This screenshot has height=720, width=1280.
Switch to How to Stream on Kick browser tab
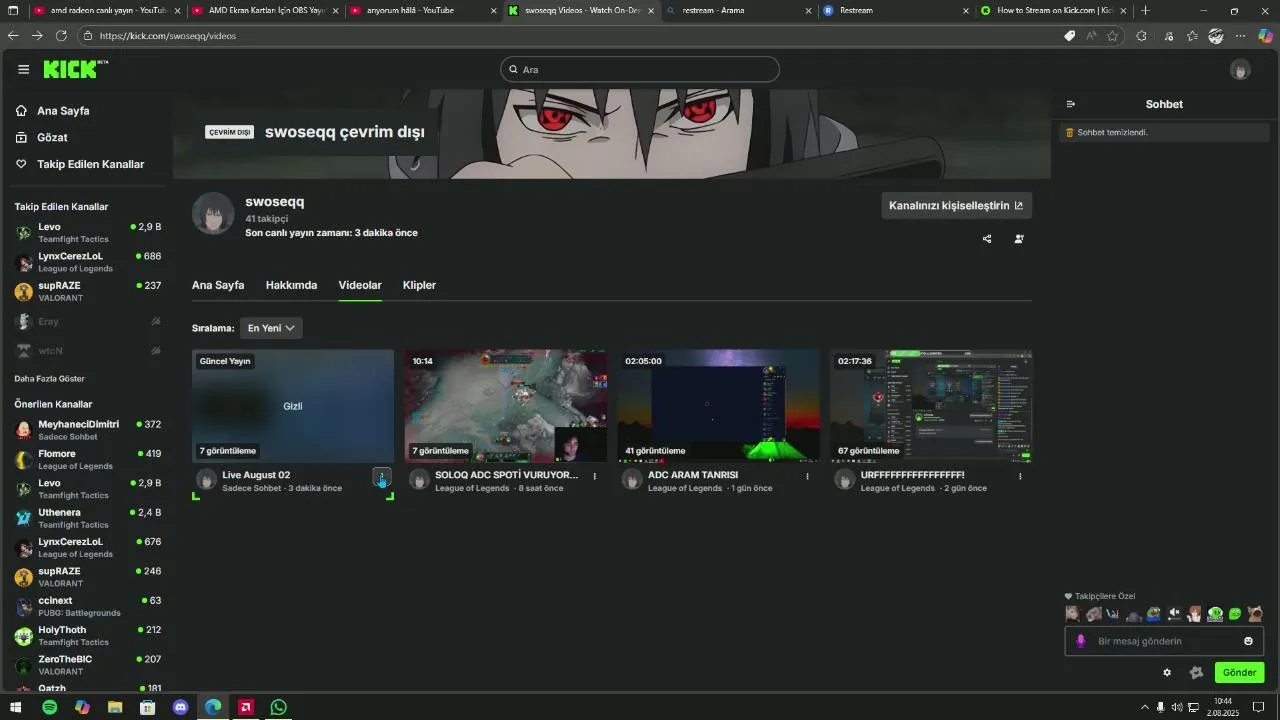1053,11
